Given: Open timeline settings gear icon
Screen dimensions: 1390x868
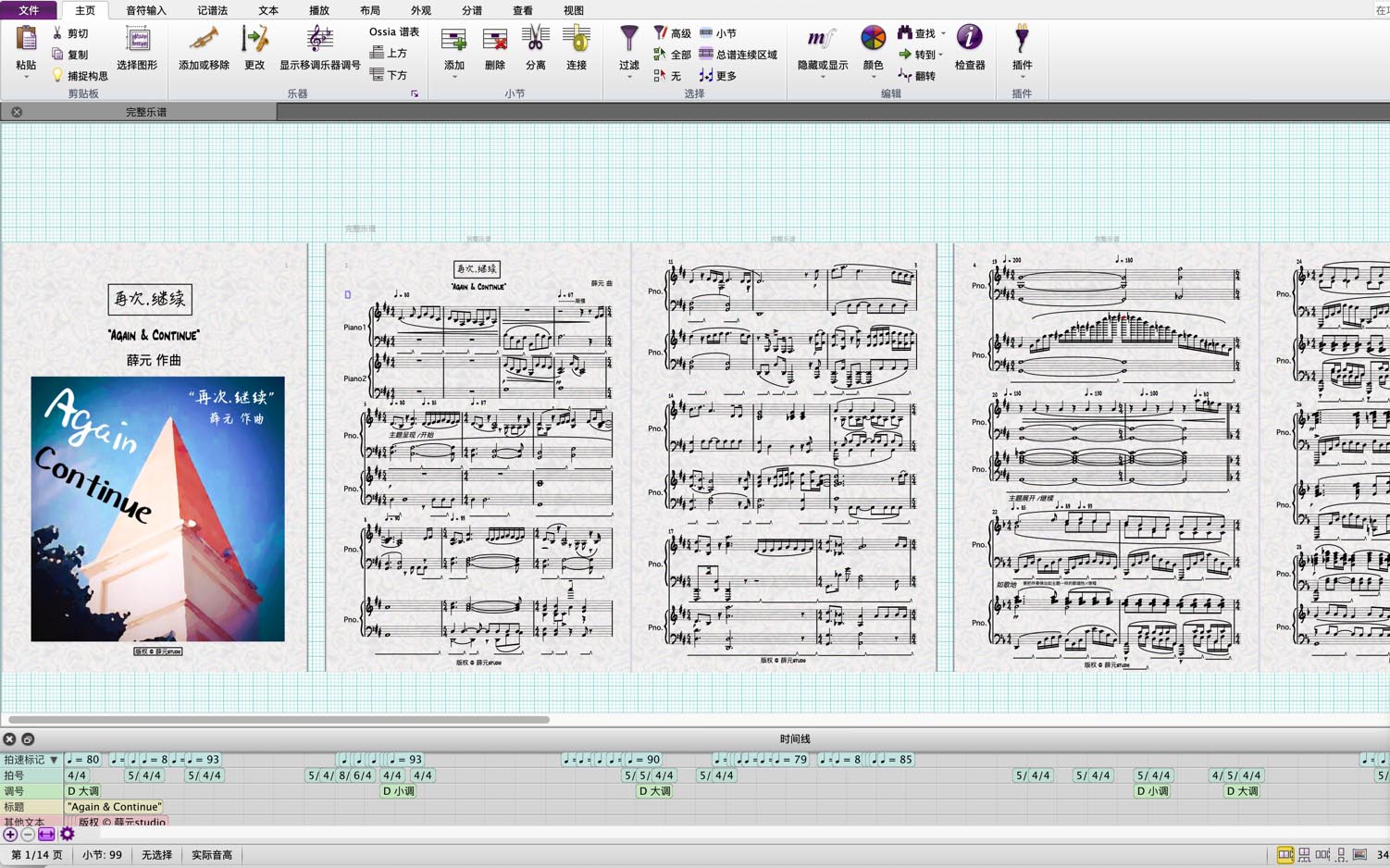Looking at the screenshot, I should point(67,834).
